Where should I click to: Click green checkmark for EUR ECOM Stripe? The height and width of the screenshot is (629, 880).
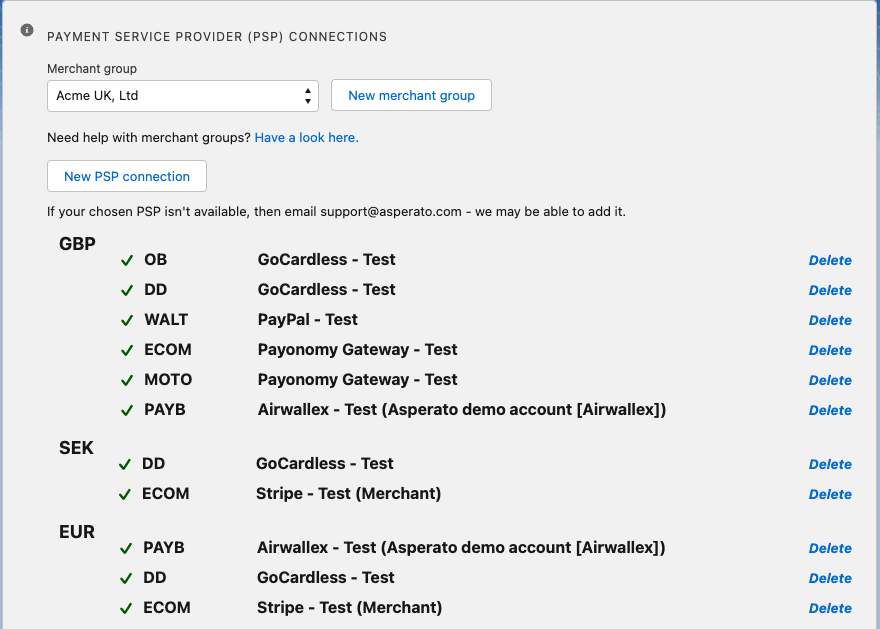coord(126,608)
